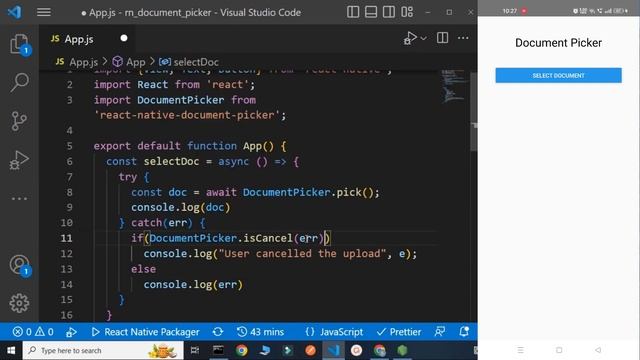Click the word else on line 13
The image size is (640, 360).
pos(143,269)
